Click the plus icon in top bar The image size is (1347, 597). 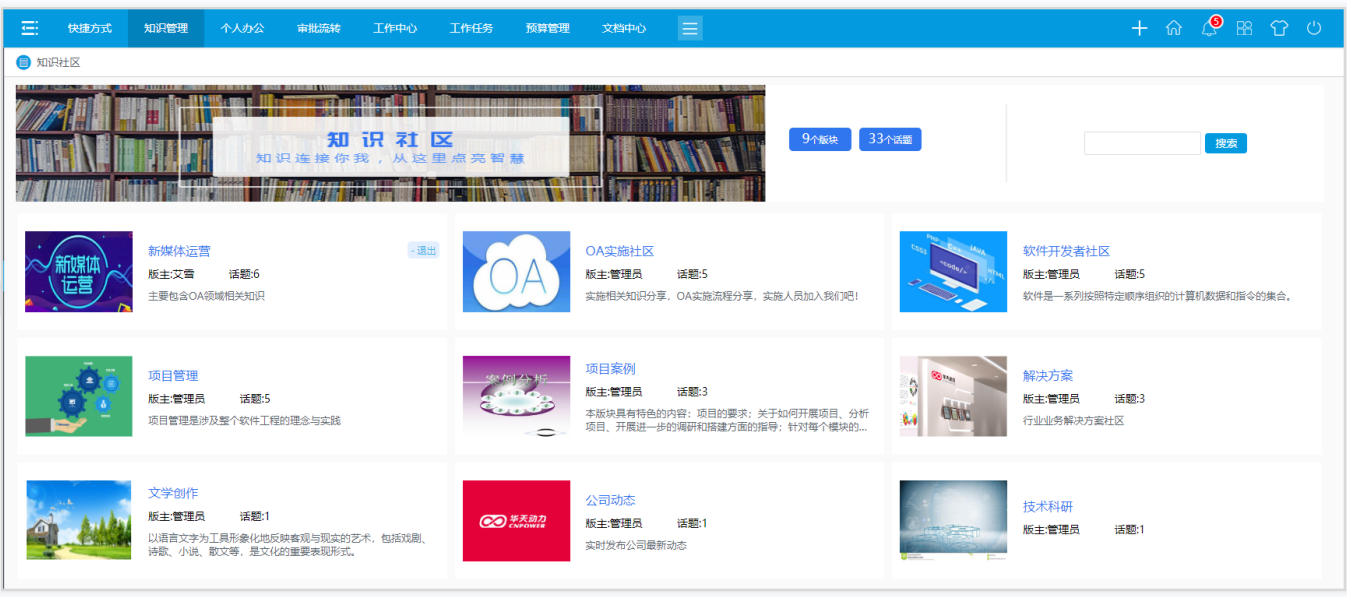click(x=1139, y=28)
